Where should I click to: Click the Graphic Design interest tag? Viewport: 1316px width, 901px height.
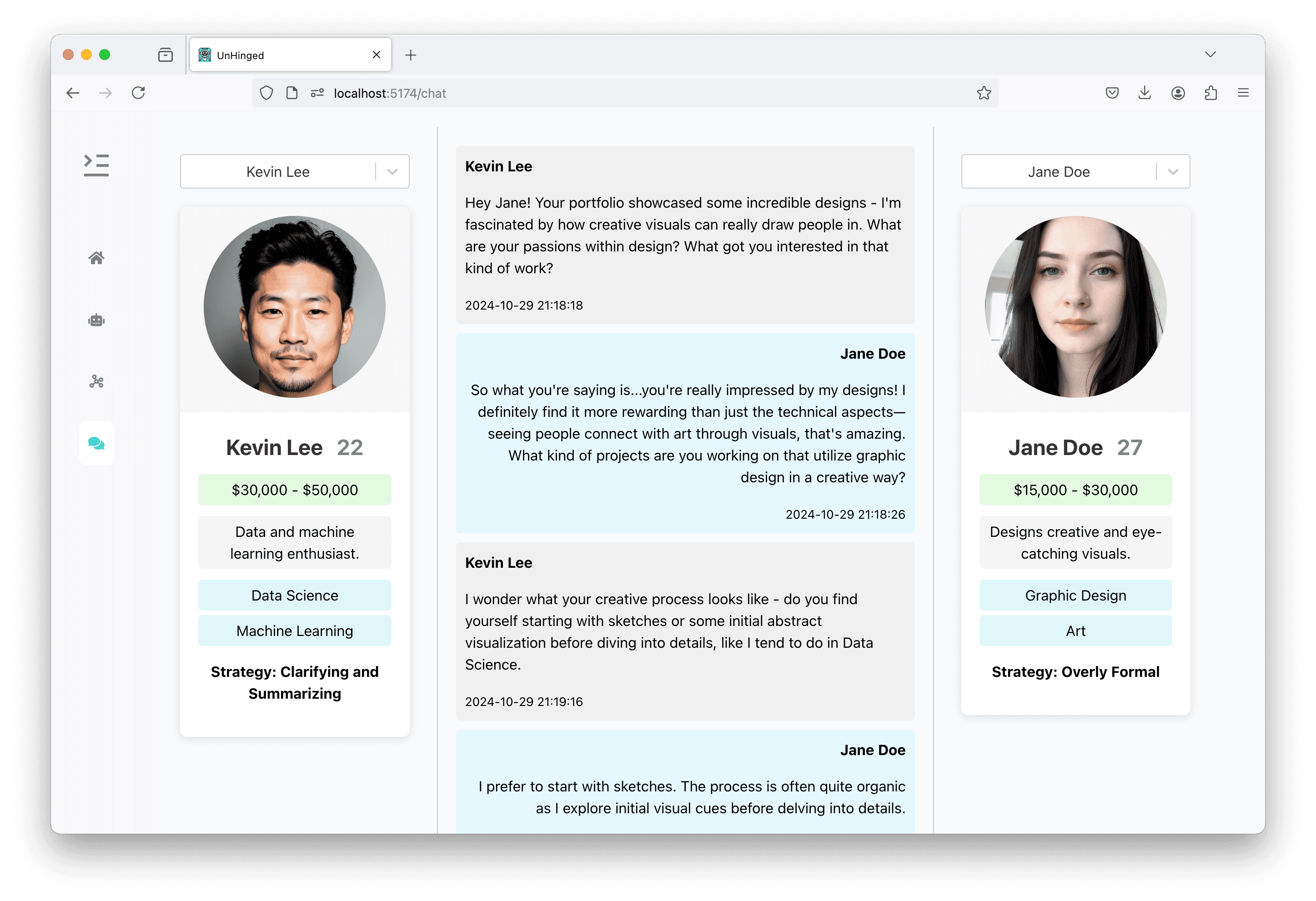[1075, 596]
